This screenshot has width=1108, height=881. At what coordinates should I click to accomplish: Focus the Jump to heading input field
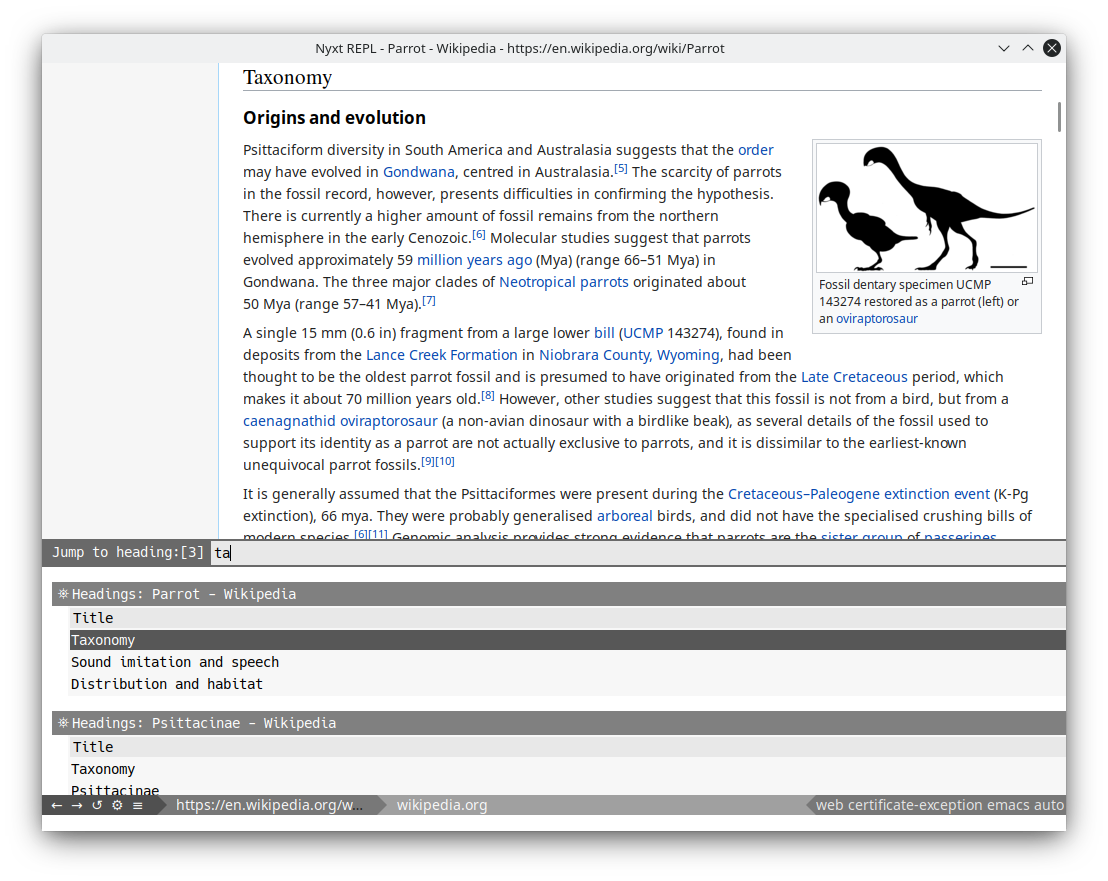click(638, 552)
